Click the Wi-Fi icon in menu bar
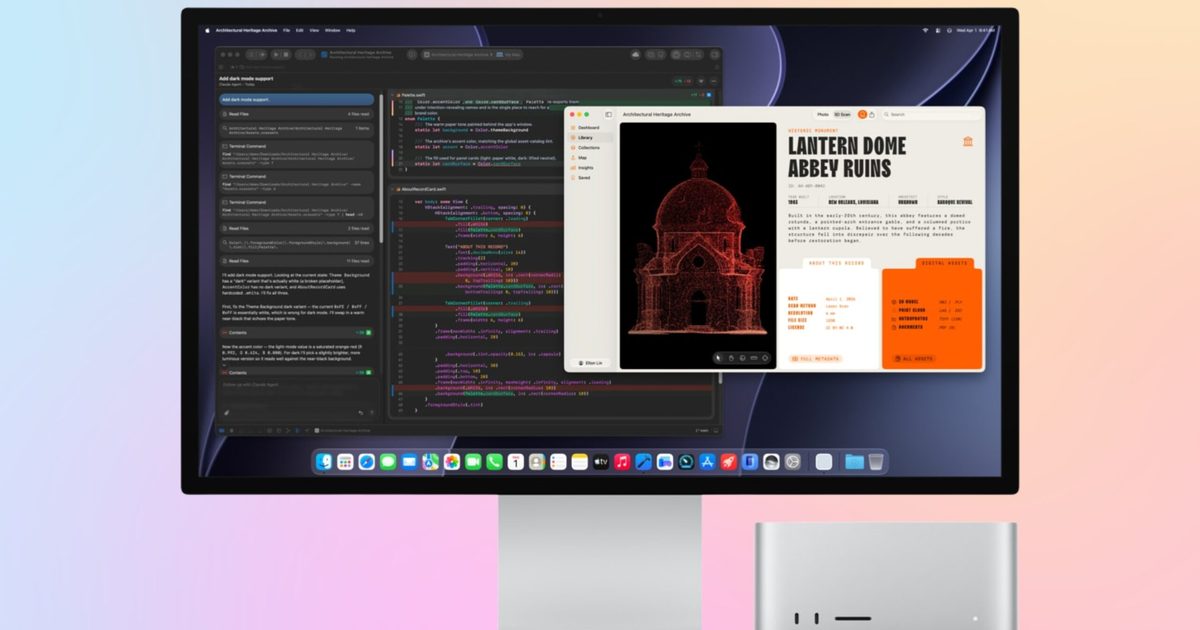Screen dimensions: 1200x630 click(925, 30)
